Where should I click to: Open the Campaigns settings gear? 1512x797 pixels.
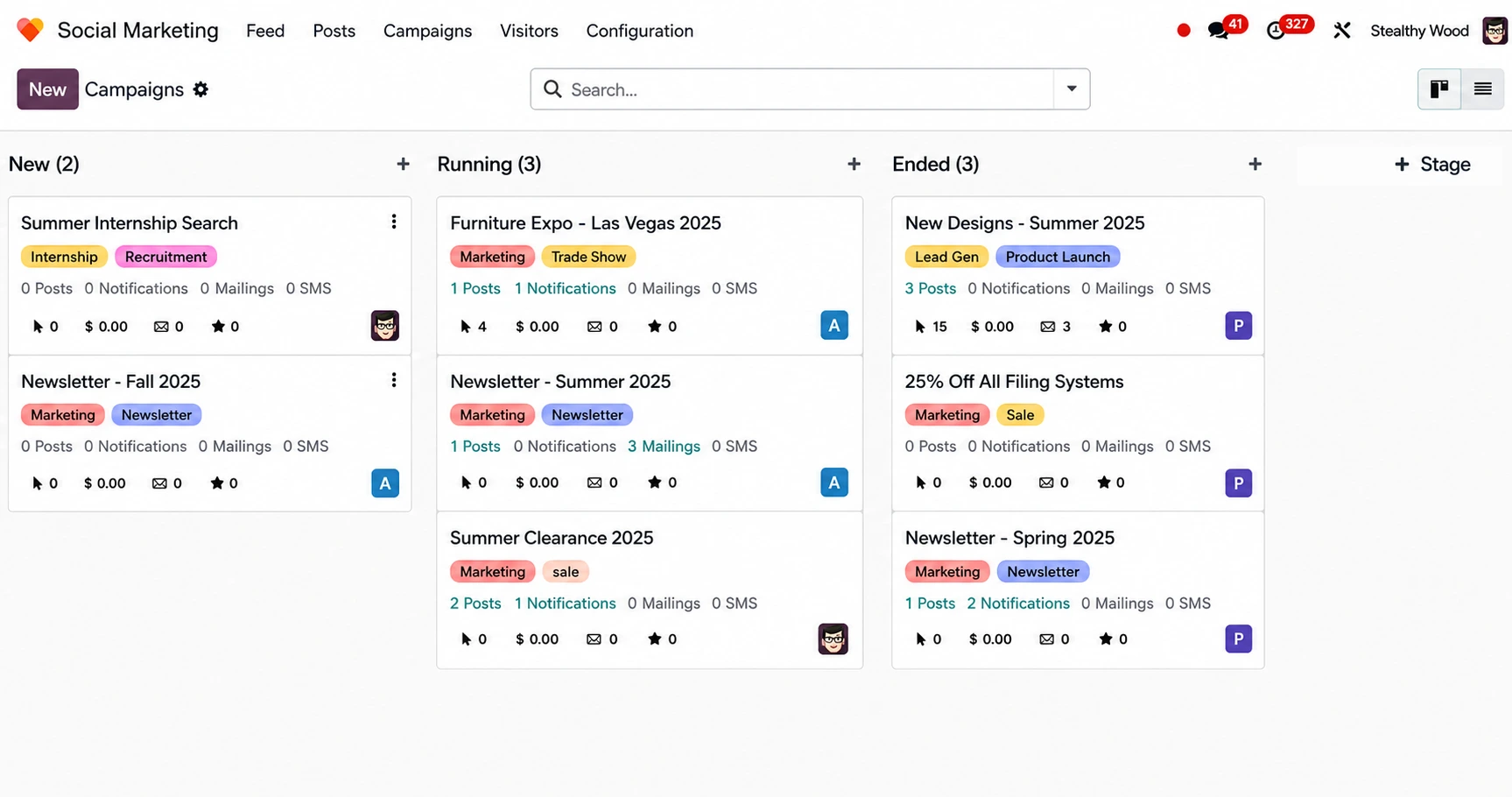coord(200,89)
